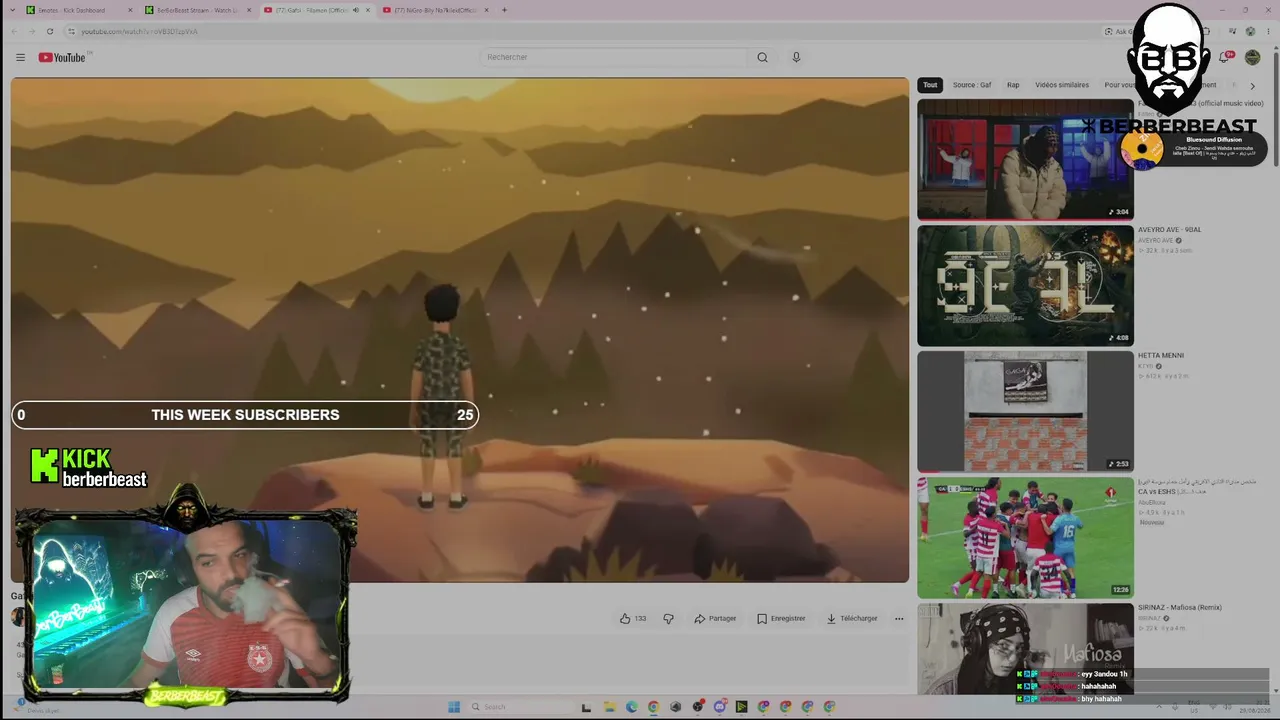
Task: Like the video with 133 likes
Action: pos(633,618)
